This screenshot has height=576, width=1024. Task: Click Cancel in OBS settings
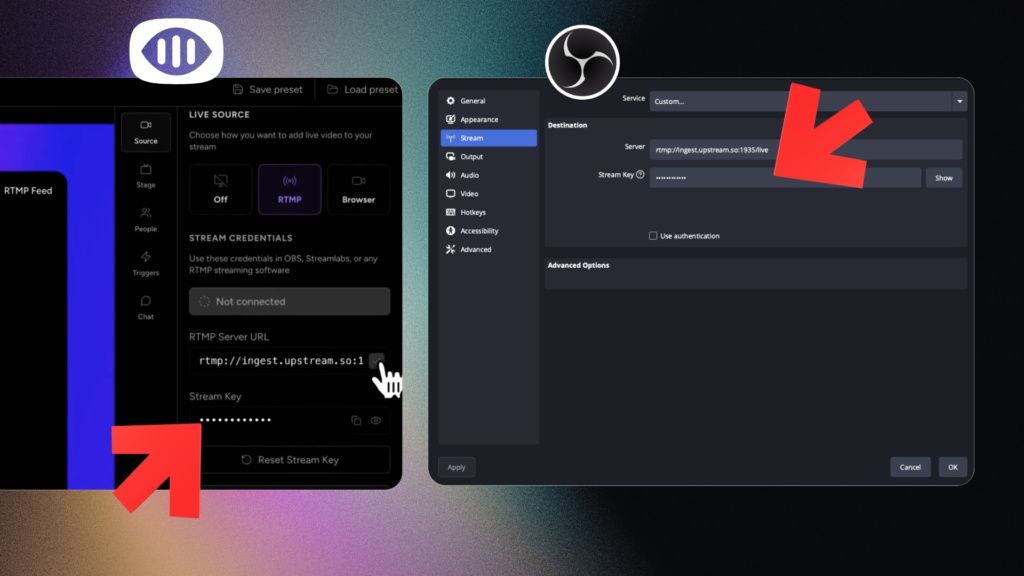pos(910,467)
